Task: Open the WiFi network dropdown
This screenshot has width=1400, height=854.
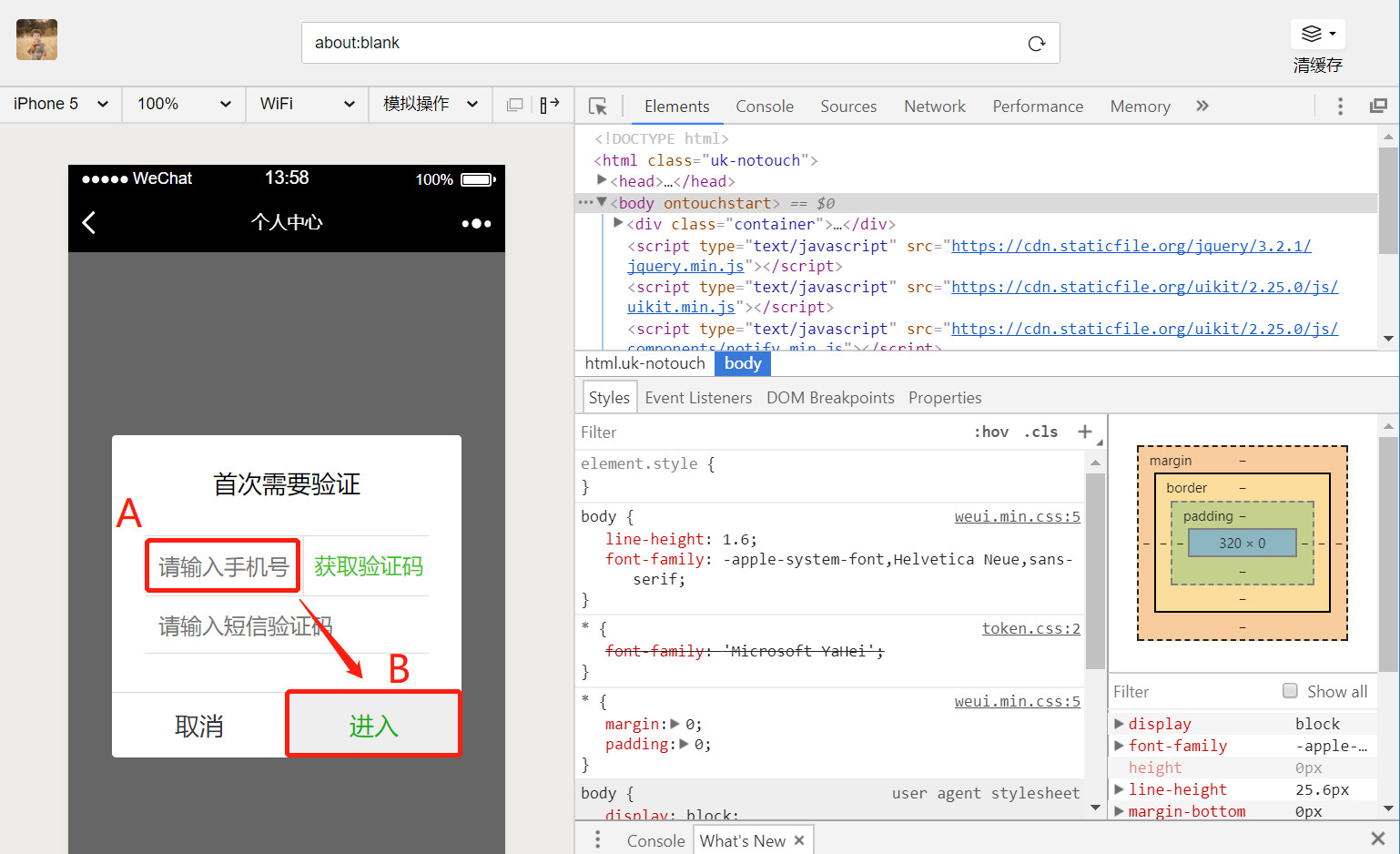Action: coord(307,104)
